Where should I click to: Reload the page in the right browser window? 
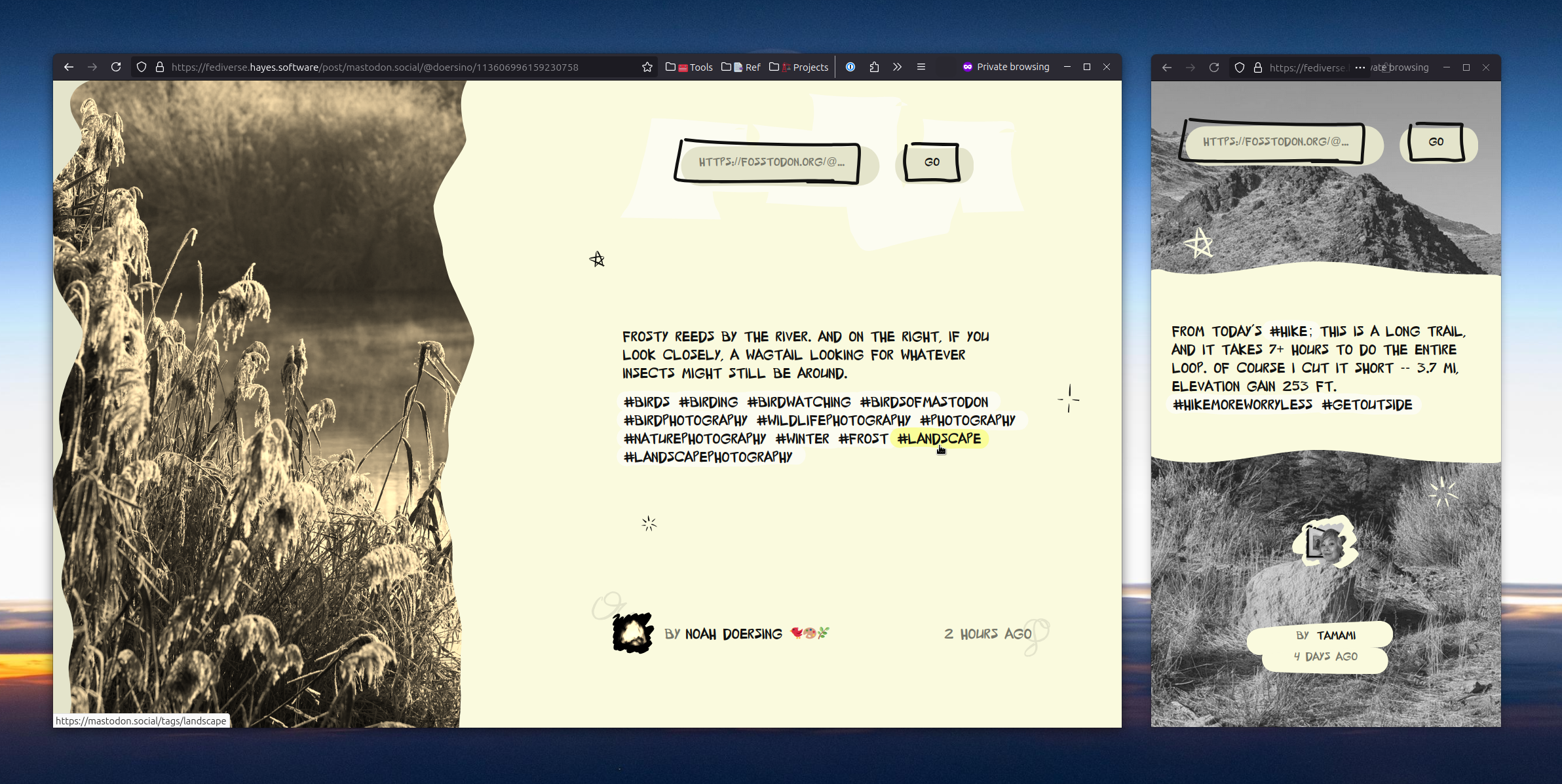tap(1214, 67)
